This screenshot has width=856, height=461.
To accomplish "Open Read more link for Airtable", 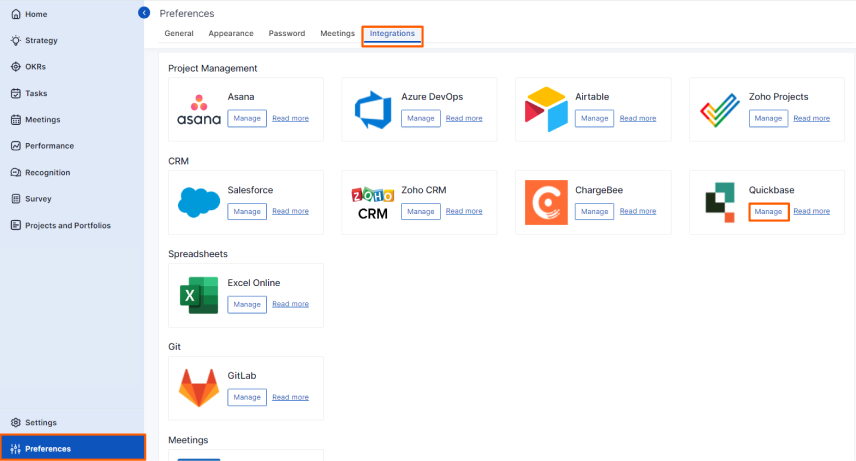I will (x=638, y=119).
